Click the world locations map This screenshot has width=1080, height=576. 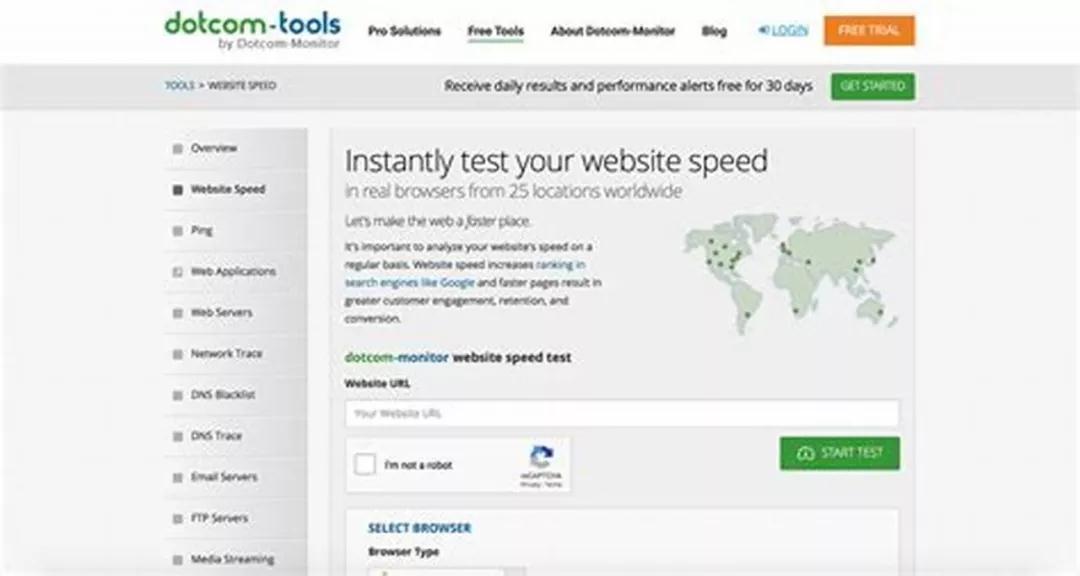click(x=790, y=274)
